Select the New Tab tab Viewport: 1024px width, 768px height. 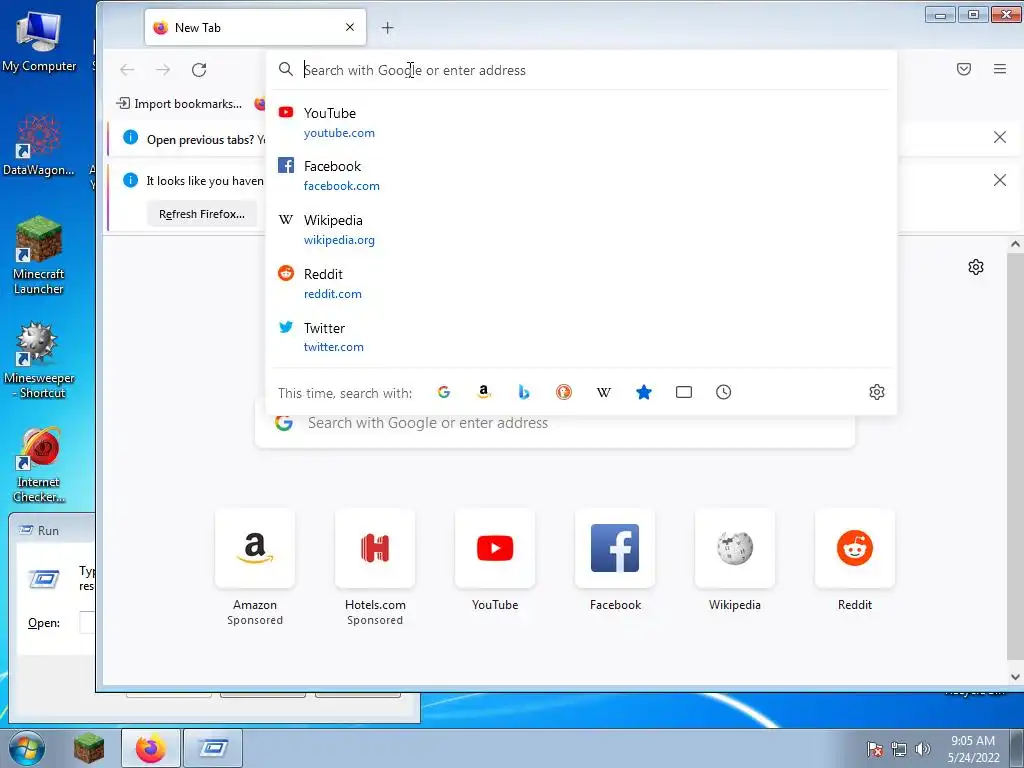pyautogui.click(x=255, y=27)
